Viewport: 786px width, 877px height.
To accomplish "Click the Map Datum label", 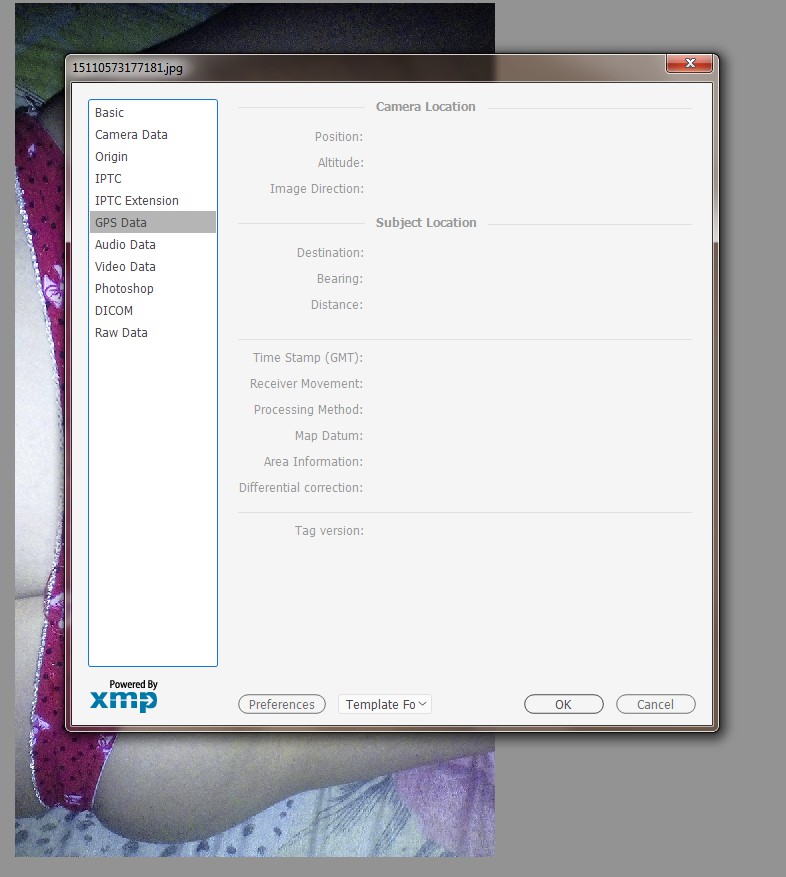I will [x=329, y=435].
